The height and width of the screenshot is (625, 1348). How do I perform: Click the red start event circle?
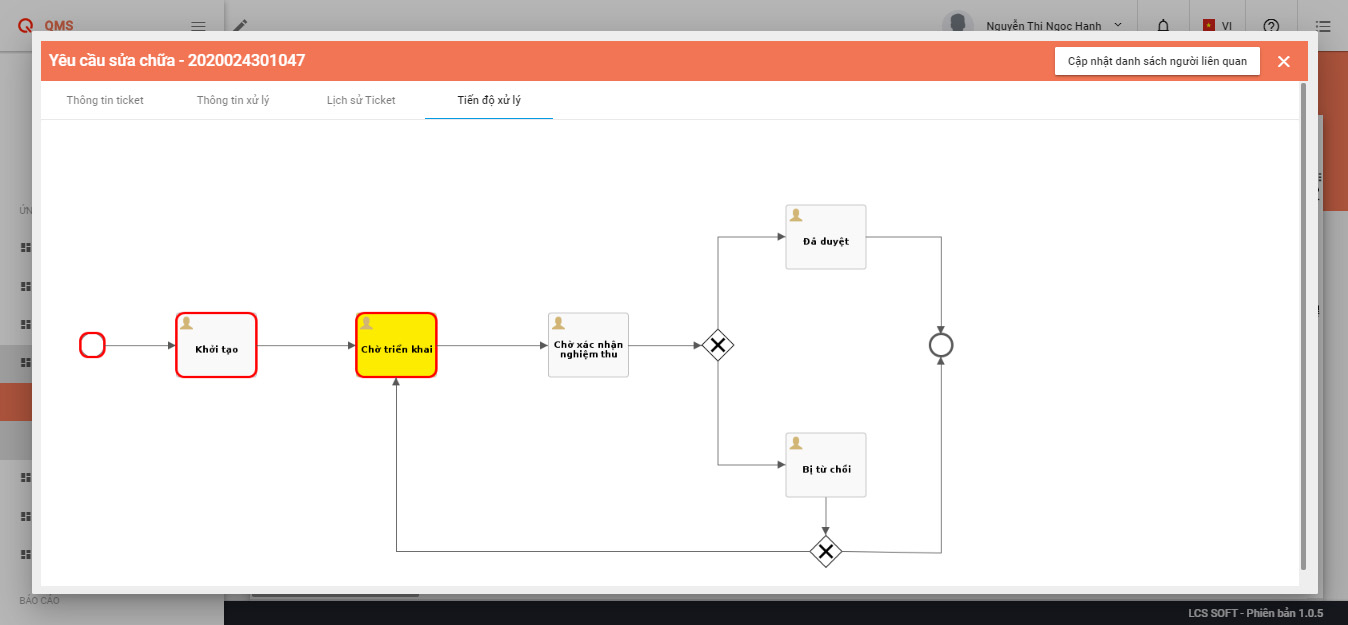(92, 346)
